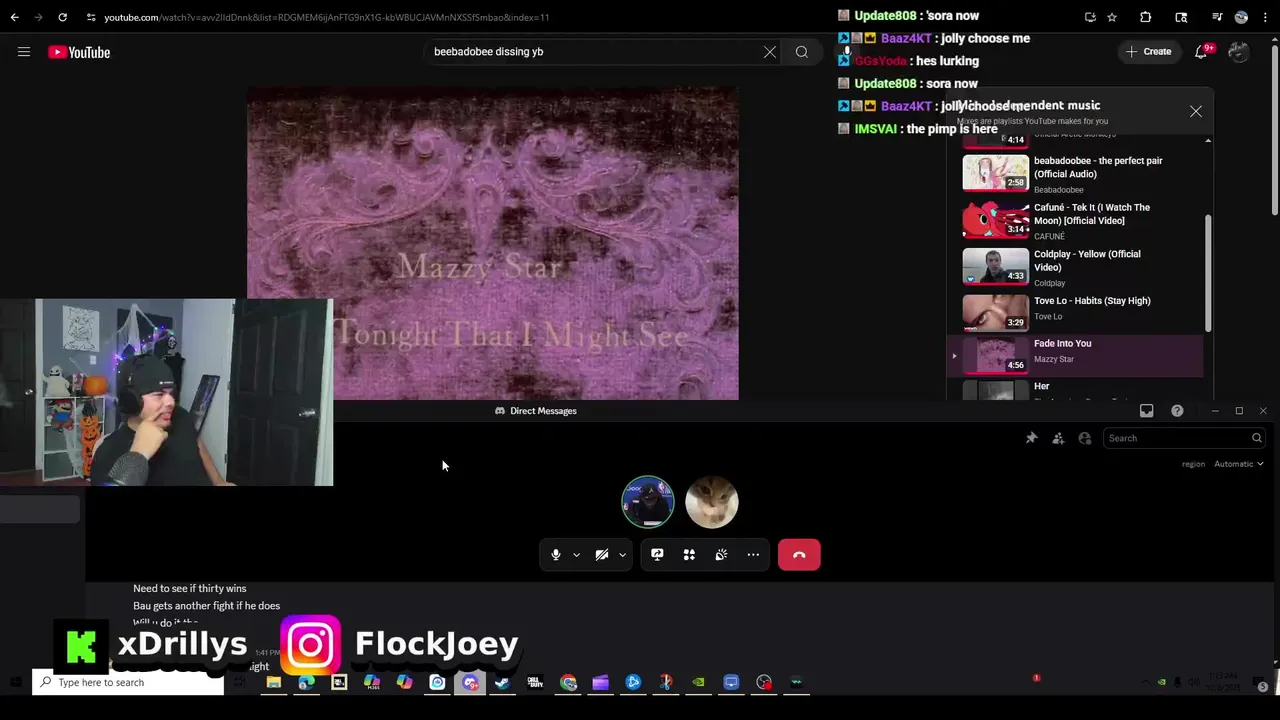Open the YouTube hamburger guide menu
The image size is (1280, 720).
24,52
